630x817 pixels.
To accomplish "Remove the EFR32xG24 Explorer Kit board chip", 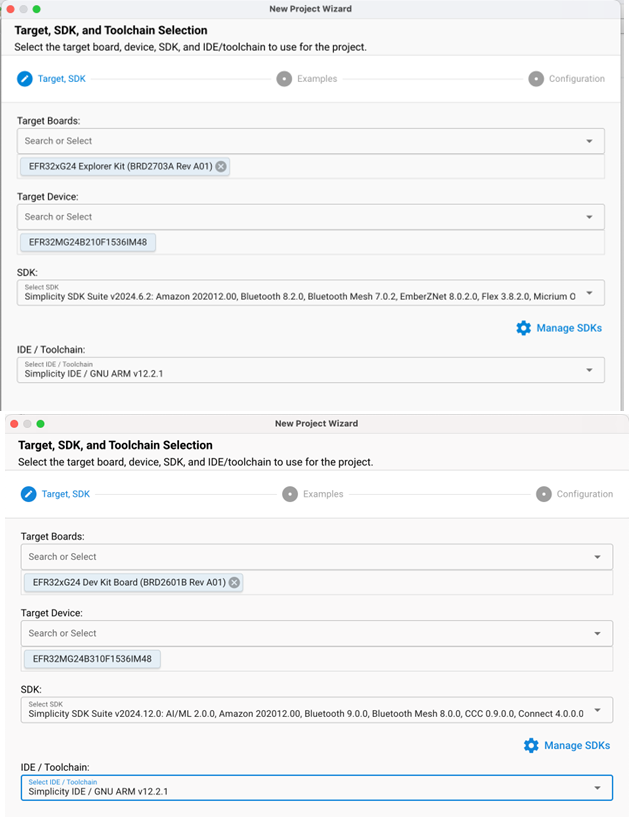I will pos(221,166).
